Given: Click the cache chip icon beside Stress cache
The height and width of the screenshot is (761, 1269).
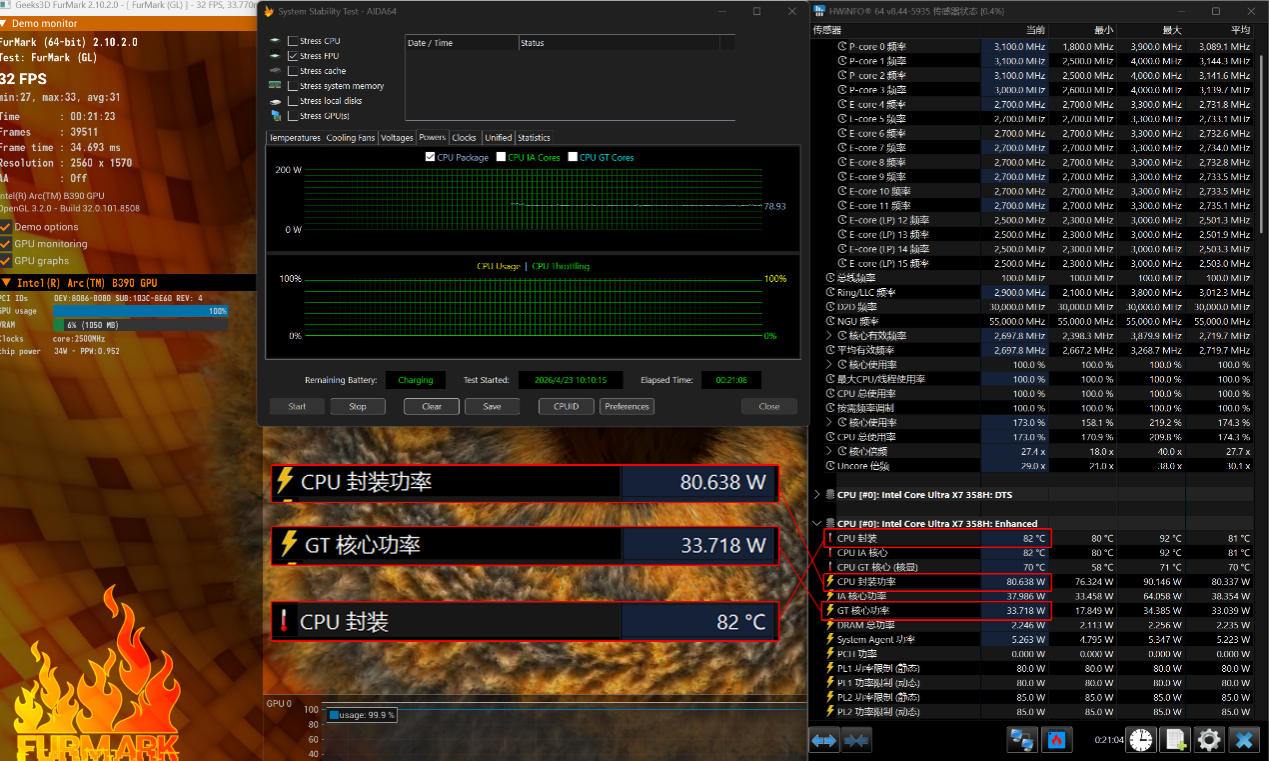Looking at the screenshot, I should coord(275,71).
